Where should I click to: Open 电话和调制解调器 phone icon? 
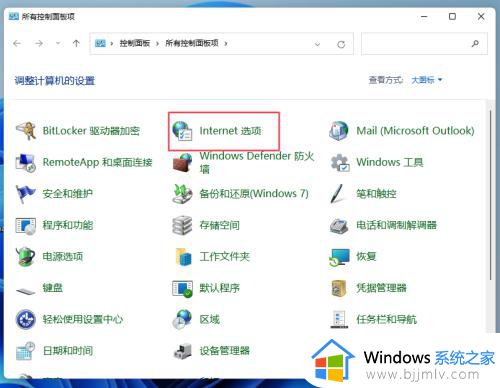[339, 225]
